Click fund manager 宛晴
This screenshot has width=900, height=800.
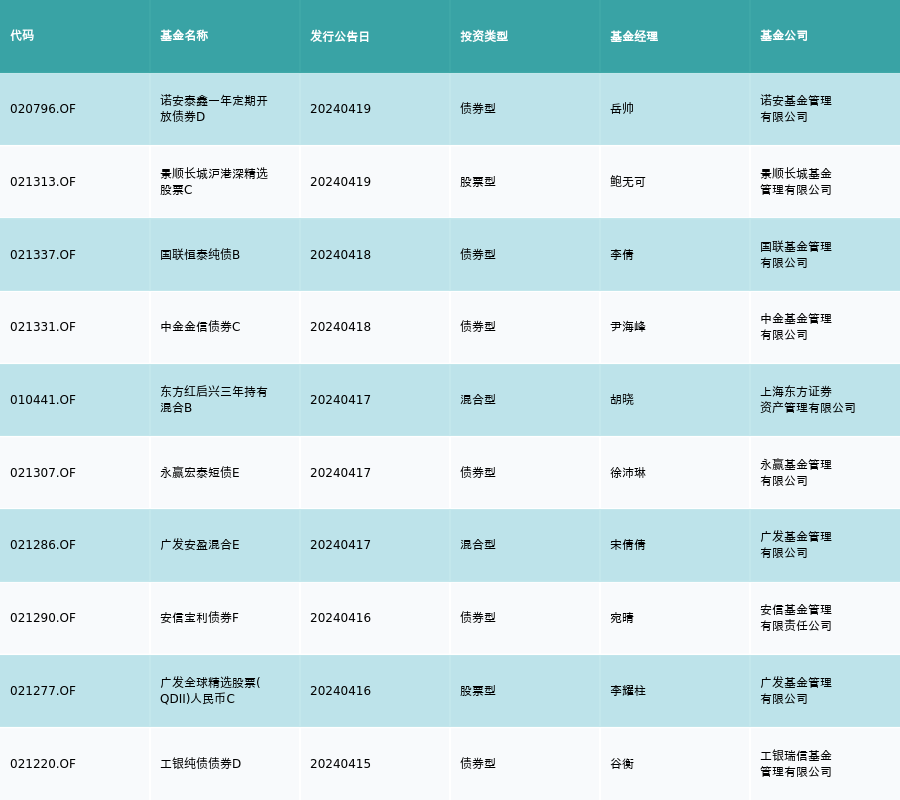point(622,618)
